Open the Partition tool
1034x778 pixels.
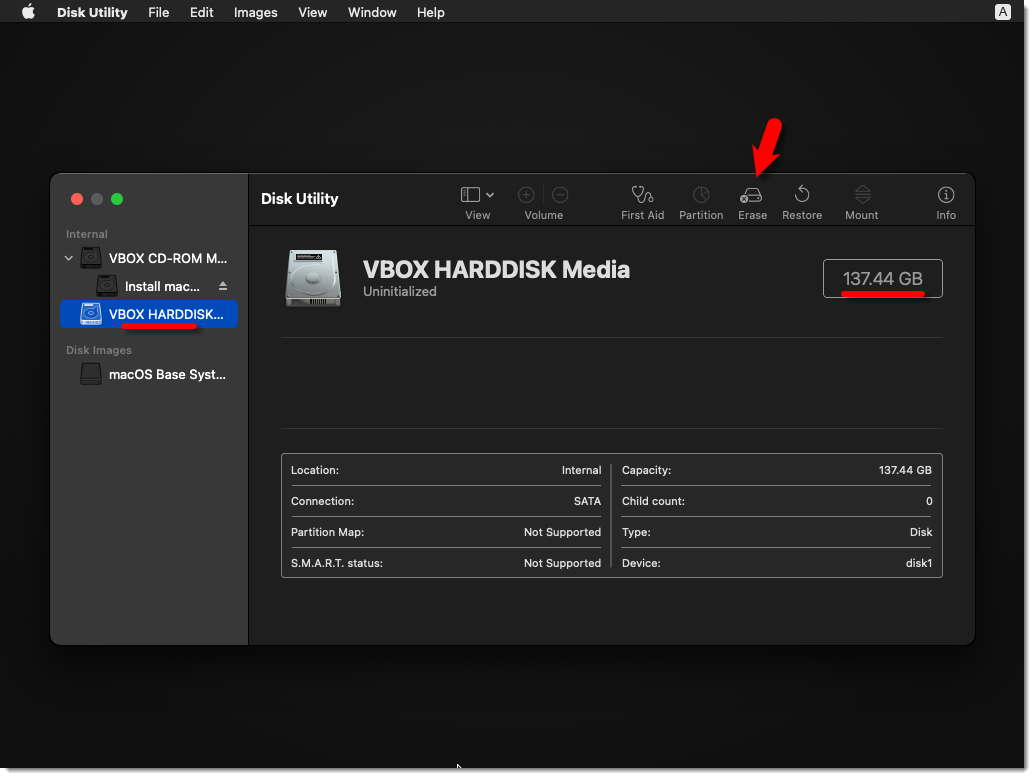coord(700,195)
